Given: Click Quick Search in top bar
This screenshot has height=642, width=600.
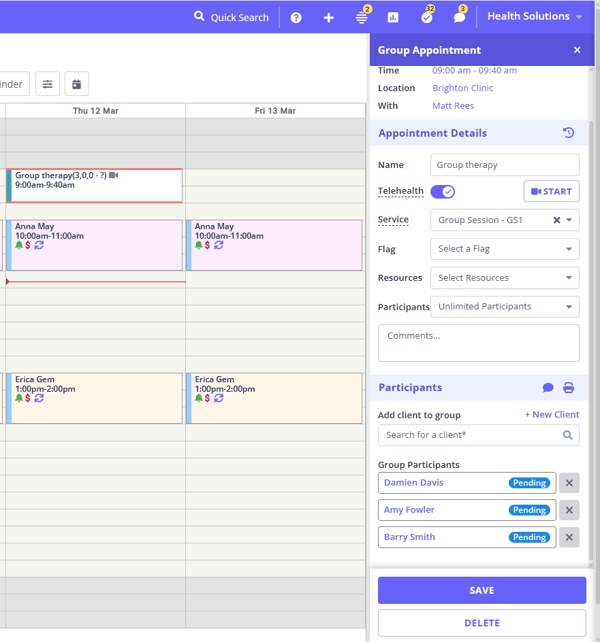Looking at the screenshot, I should click(231, 17).
